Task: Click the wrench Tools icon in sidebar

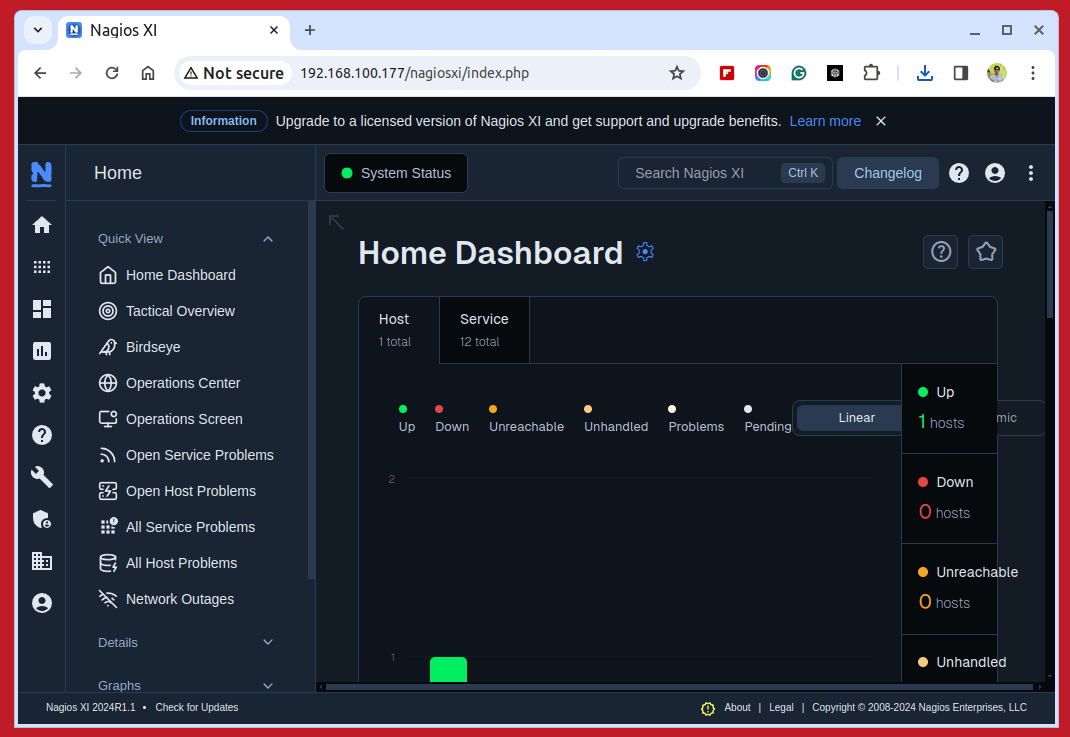Action: [x=41, y=477]
